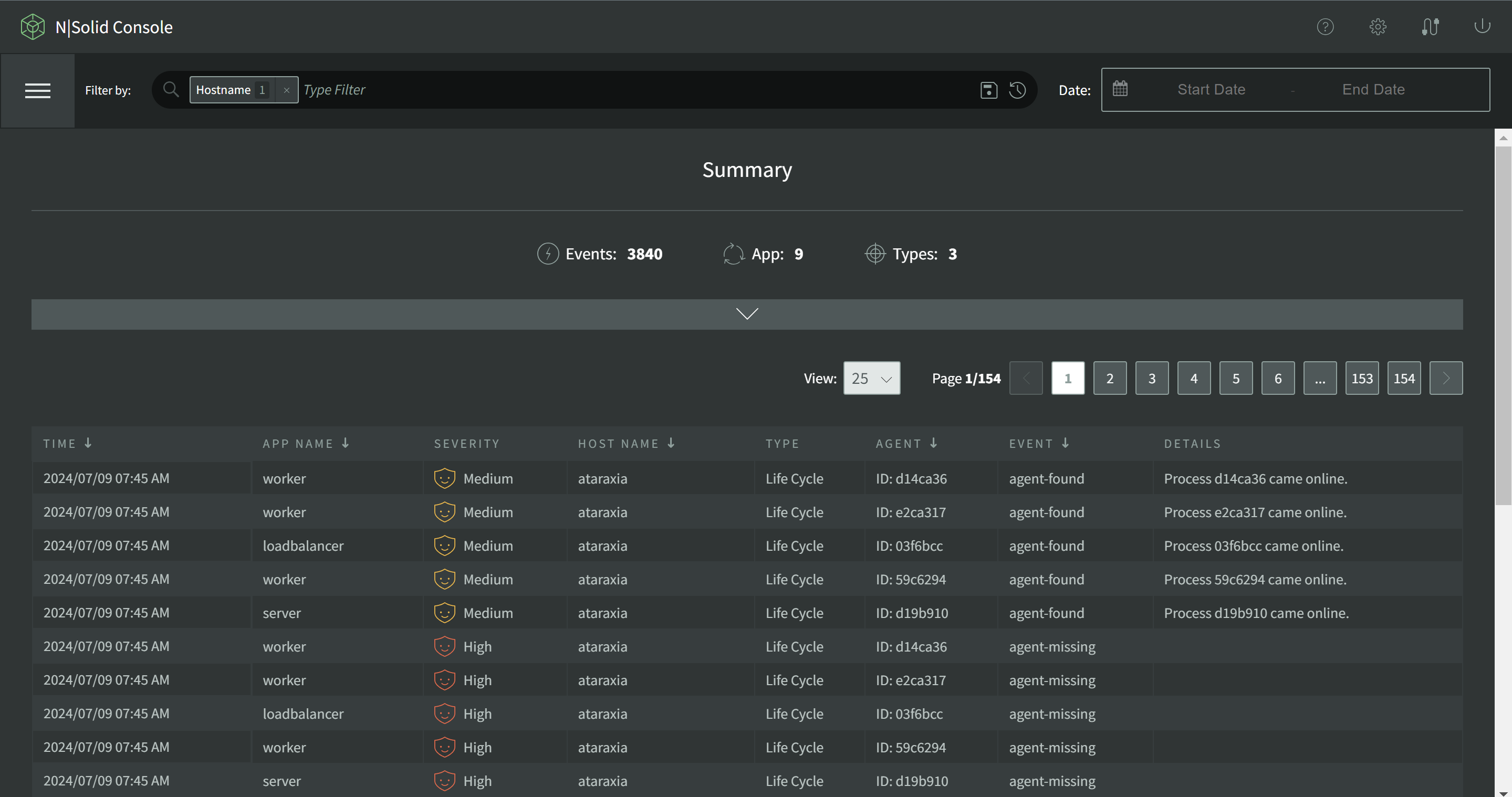Select page 1 button
Screen dimensions: 1512x797
[x=1068, y=378]
